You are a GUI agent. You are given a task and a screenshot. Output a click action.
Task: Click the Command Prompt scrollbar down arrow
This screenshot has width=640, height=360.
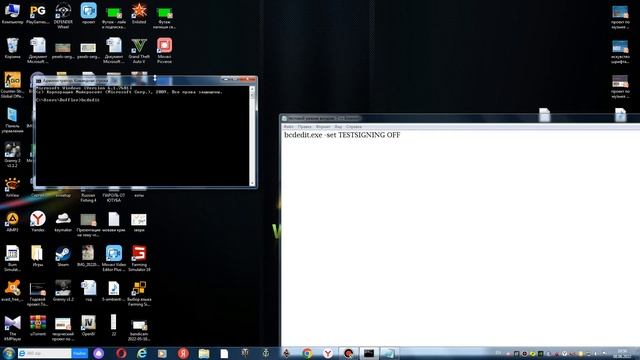tap(252, 183)
